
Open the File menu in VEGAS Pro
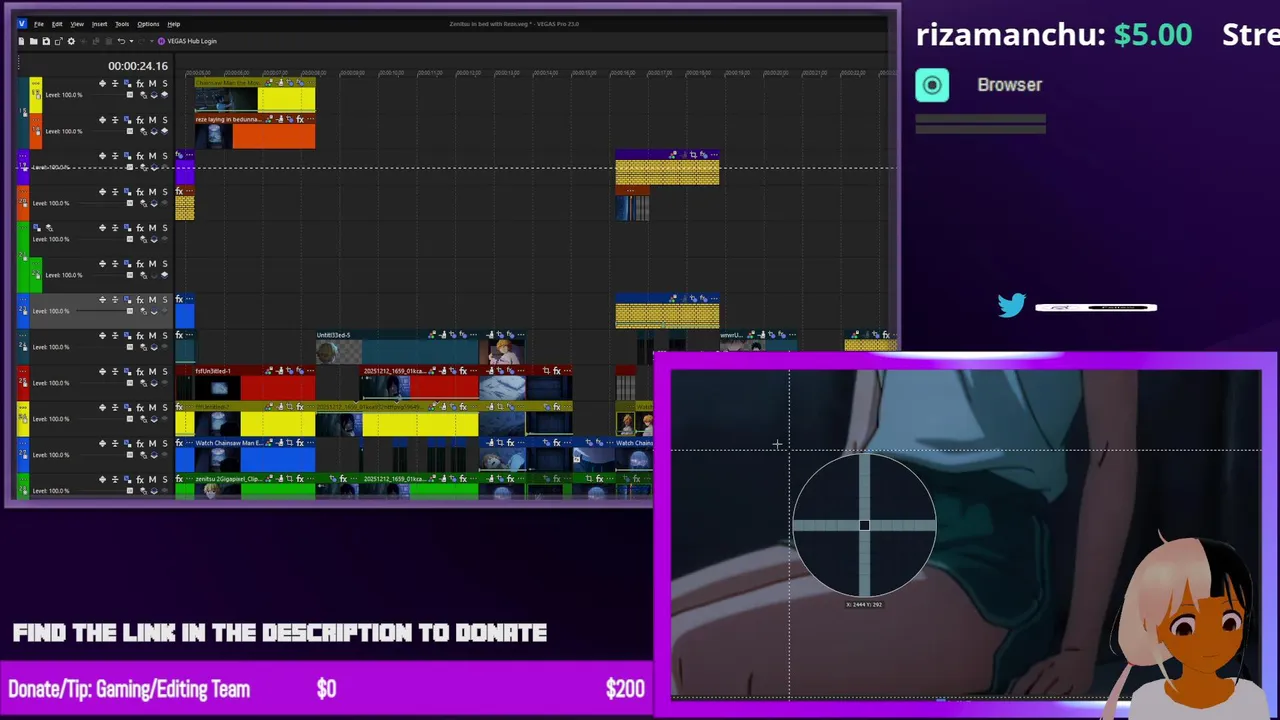pyautogui.click(x=38, y=24)
